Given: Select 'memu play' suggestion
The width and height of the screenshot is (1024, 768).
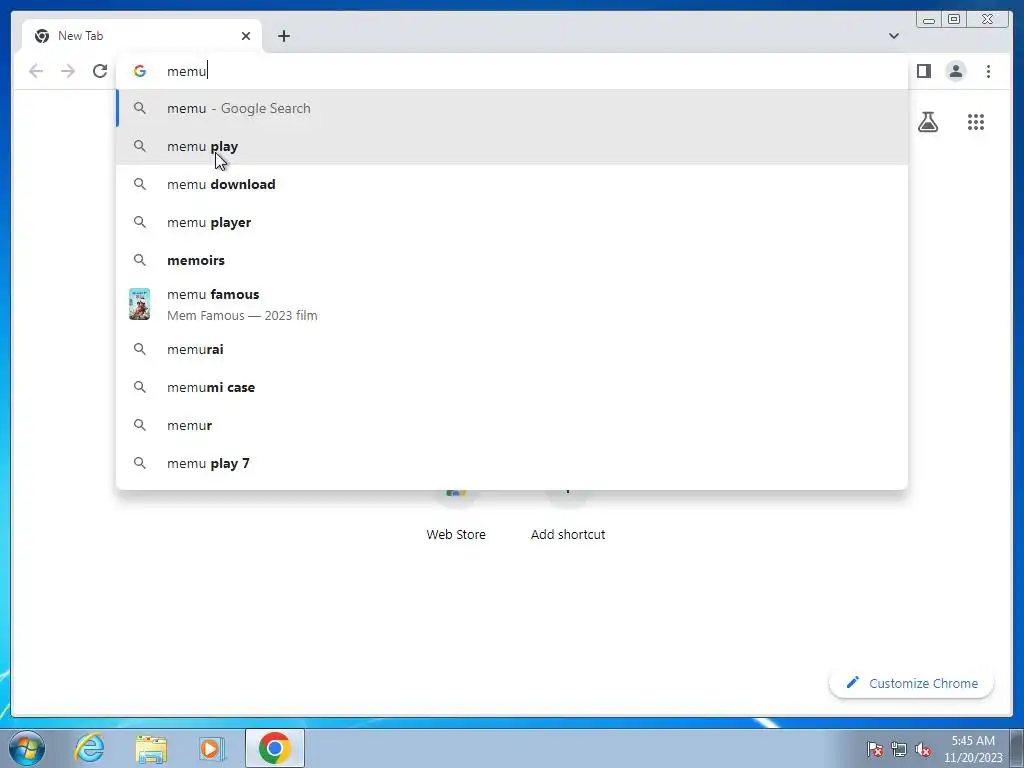Looking at the screenshot, I should [x=512, y=146].
